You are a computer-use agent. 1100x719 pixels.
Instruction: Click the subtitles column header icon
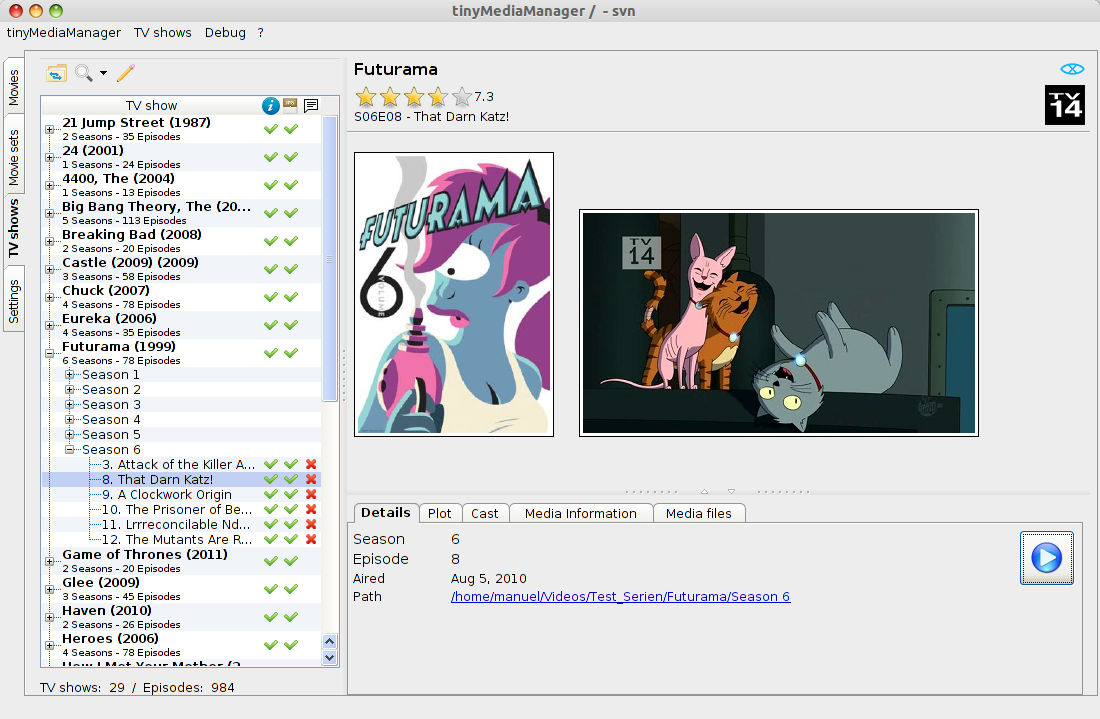coord(311,105)
